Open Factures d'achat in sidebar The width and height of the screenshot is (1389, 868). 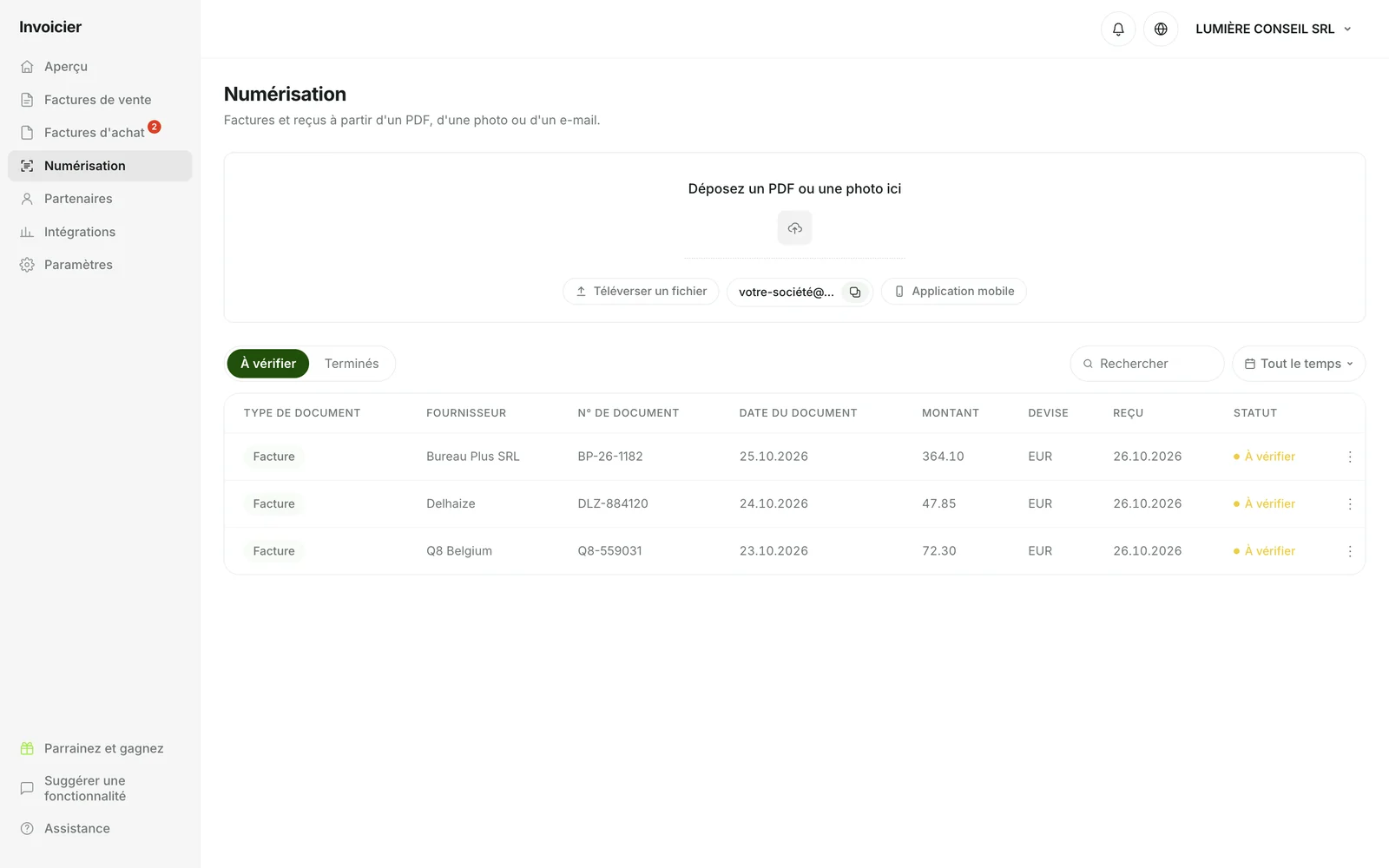pos(100,133)
